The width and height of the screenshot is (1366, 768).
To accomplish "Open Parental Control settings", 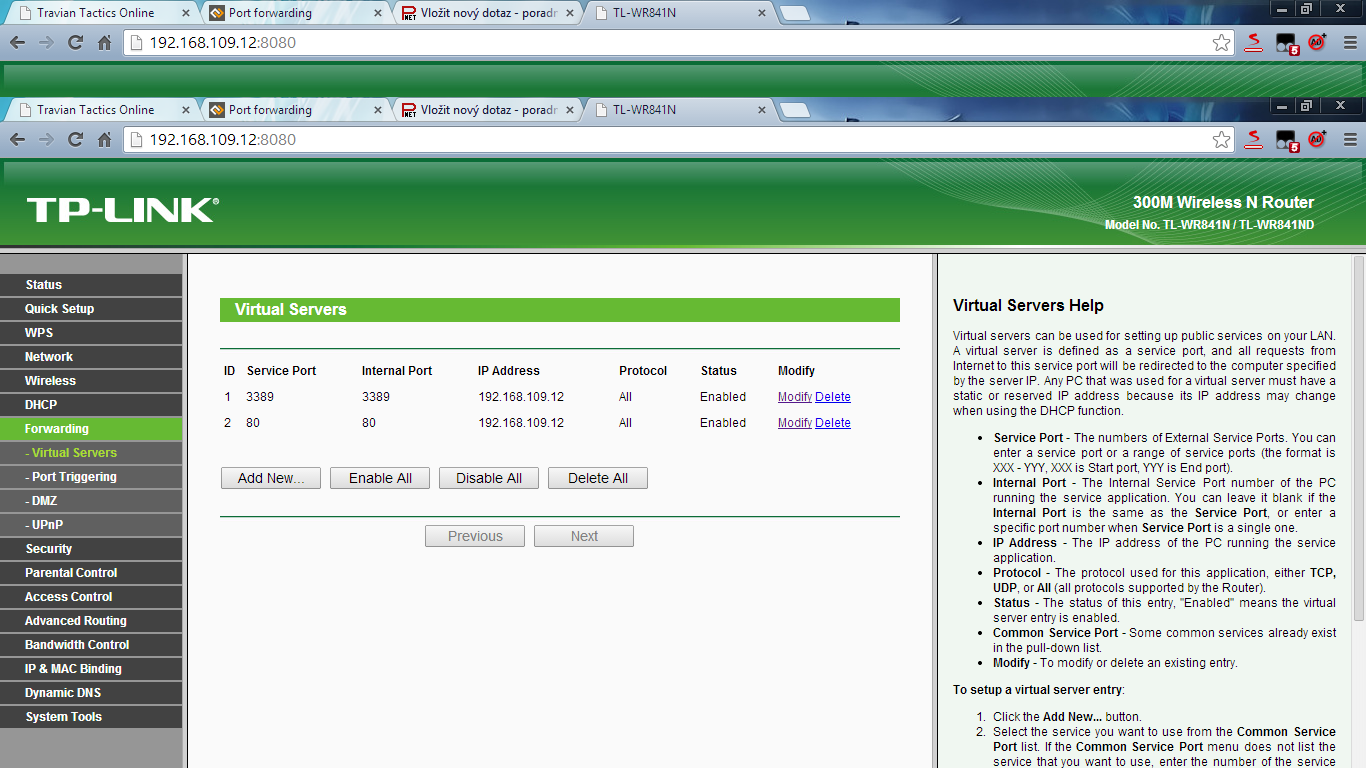I will [x=91, y=573].
